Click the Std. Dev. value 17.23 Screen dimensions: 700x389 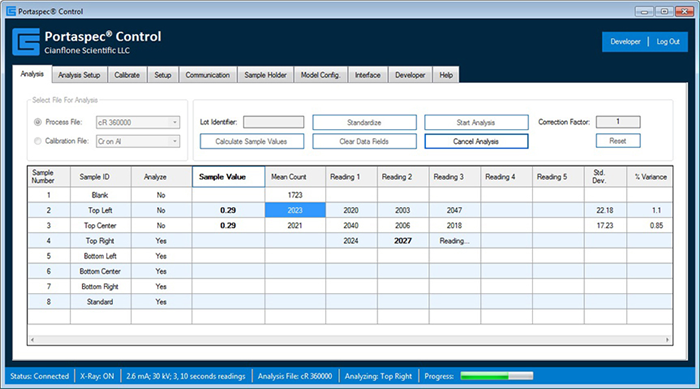[605, 226]
